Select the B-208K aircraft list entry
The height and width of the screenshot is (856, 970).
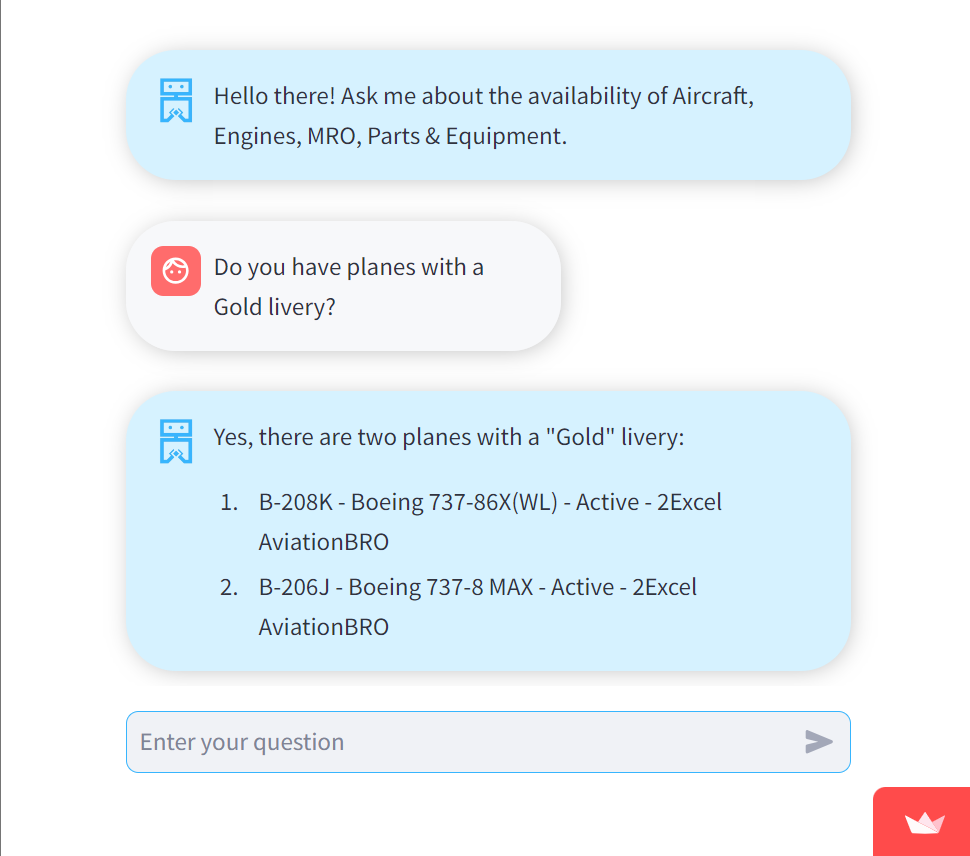(x=294, y=502)
